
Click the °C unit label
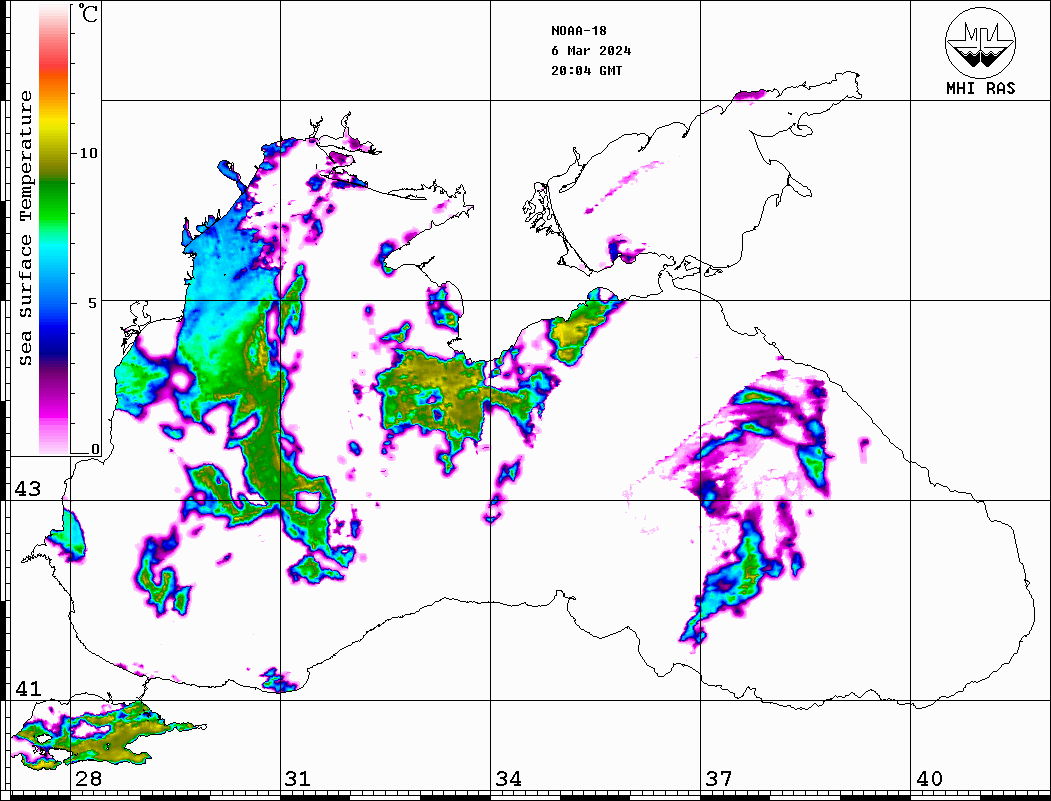pos(88,13)
